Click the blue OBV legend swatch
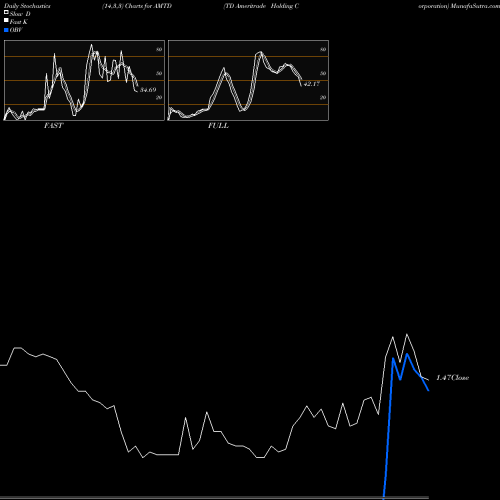Viewport: 500px width, 500px height. pyautogui.click(x=6, y=30)
